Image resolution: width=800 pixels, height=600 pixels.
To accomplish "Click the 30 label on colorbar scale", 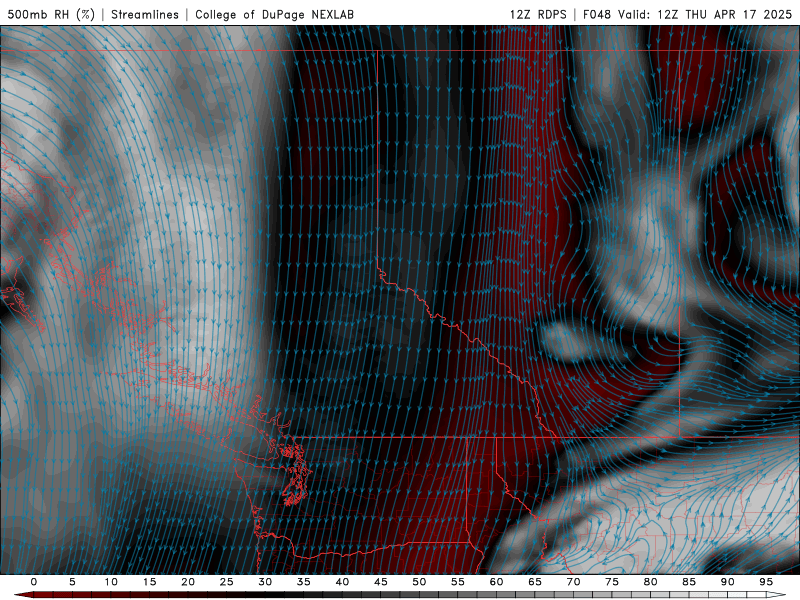I will 265,582.
